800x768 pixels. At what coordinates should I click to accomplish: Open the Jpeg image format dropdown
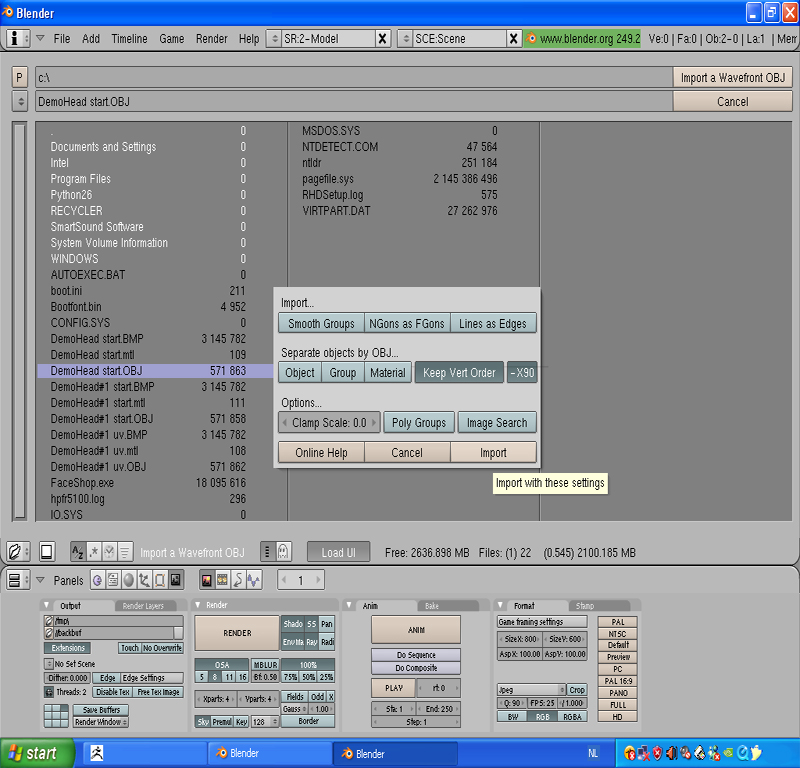click(x=532, y=690)
